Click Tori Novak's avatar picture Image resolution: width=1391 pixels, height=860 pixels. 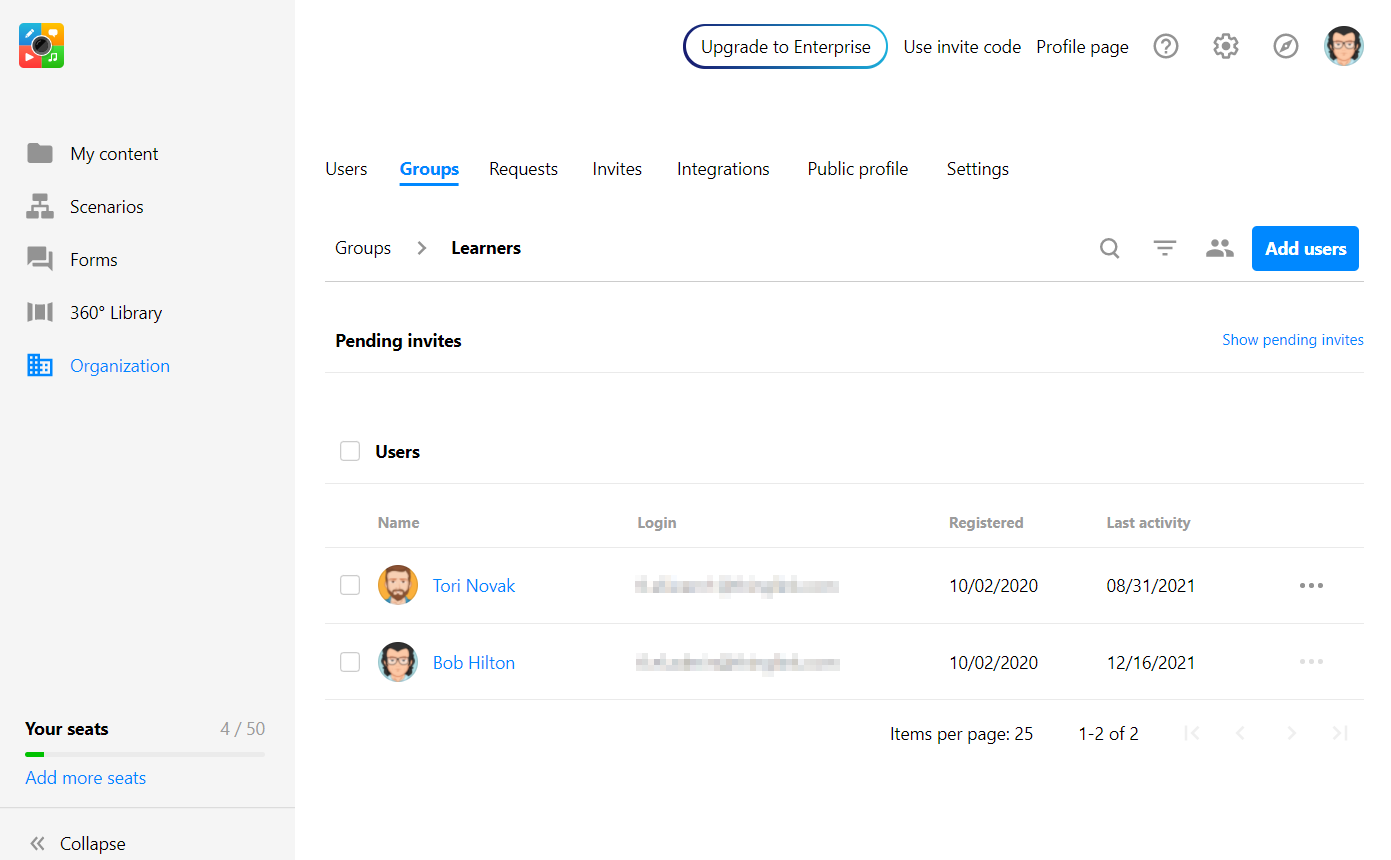(398, 585)
